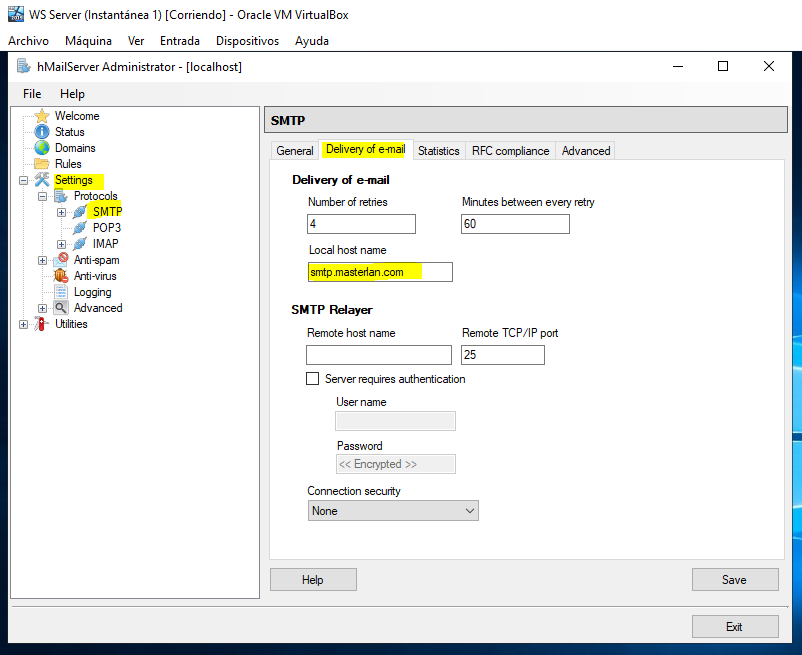Click the Remote TCP/IP port field
802x655 pixels.
tap(503, 355)
